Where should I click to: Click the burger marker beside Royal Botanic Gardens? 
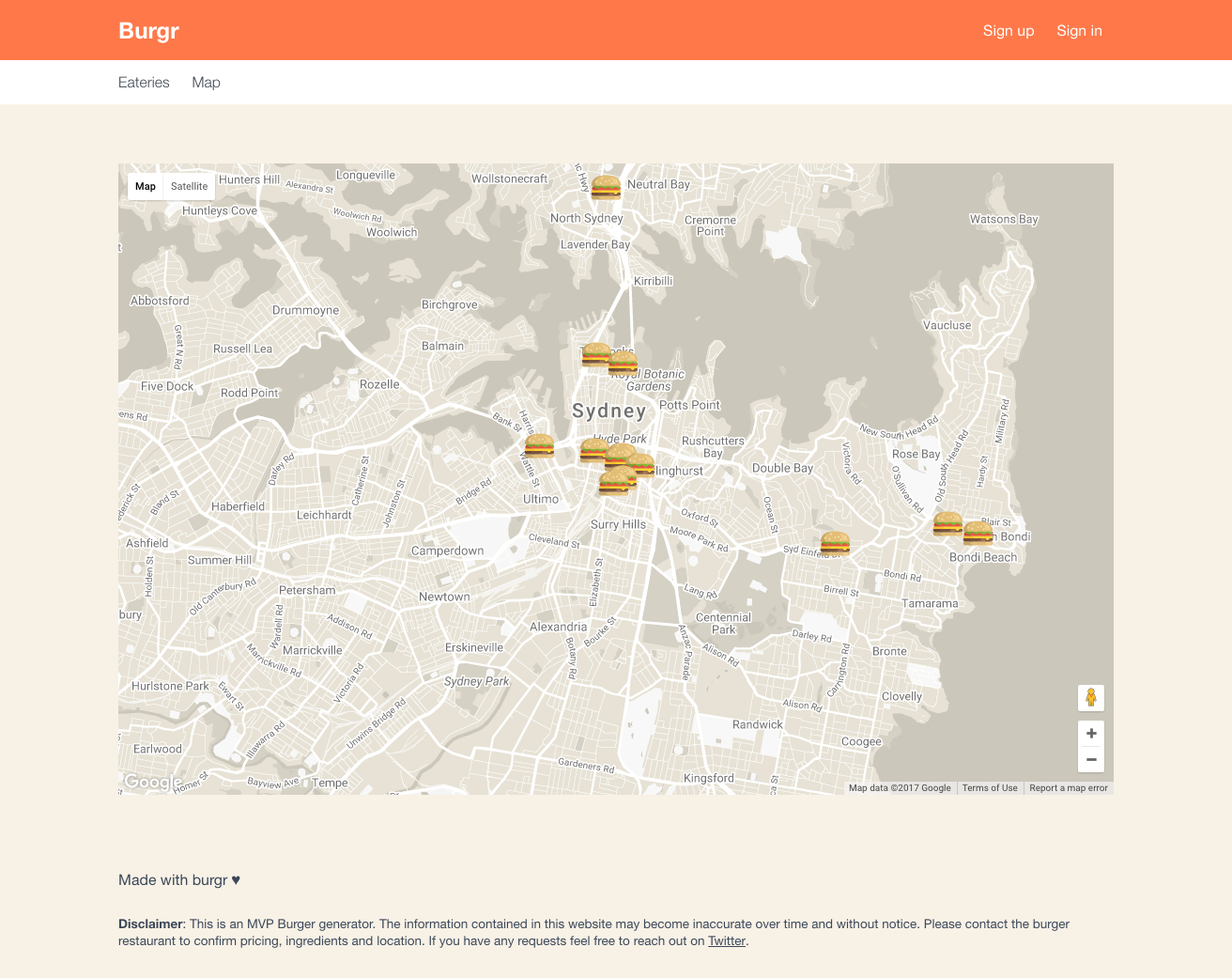coord(624,364)
